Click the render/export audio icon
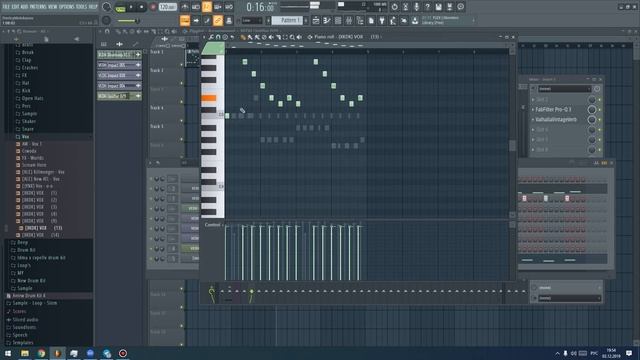Viewport: 640px width, 360px height. [x=449, y=7]
